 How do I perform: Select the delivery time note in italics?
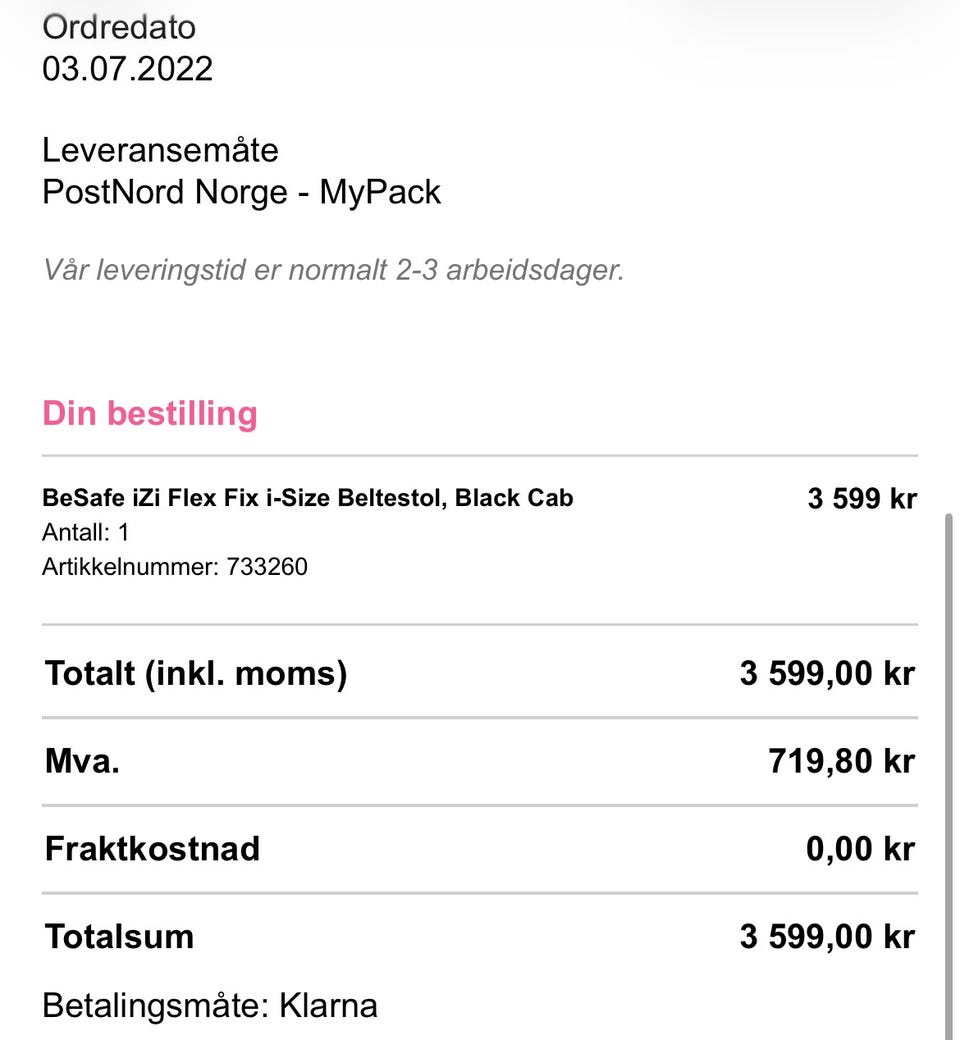point(334,271)
